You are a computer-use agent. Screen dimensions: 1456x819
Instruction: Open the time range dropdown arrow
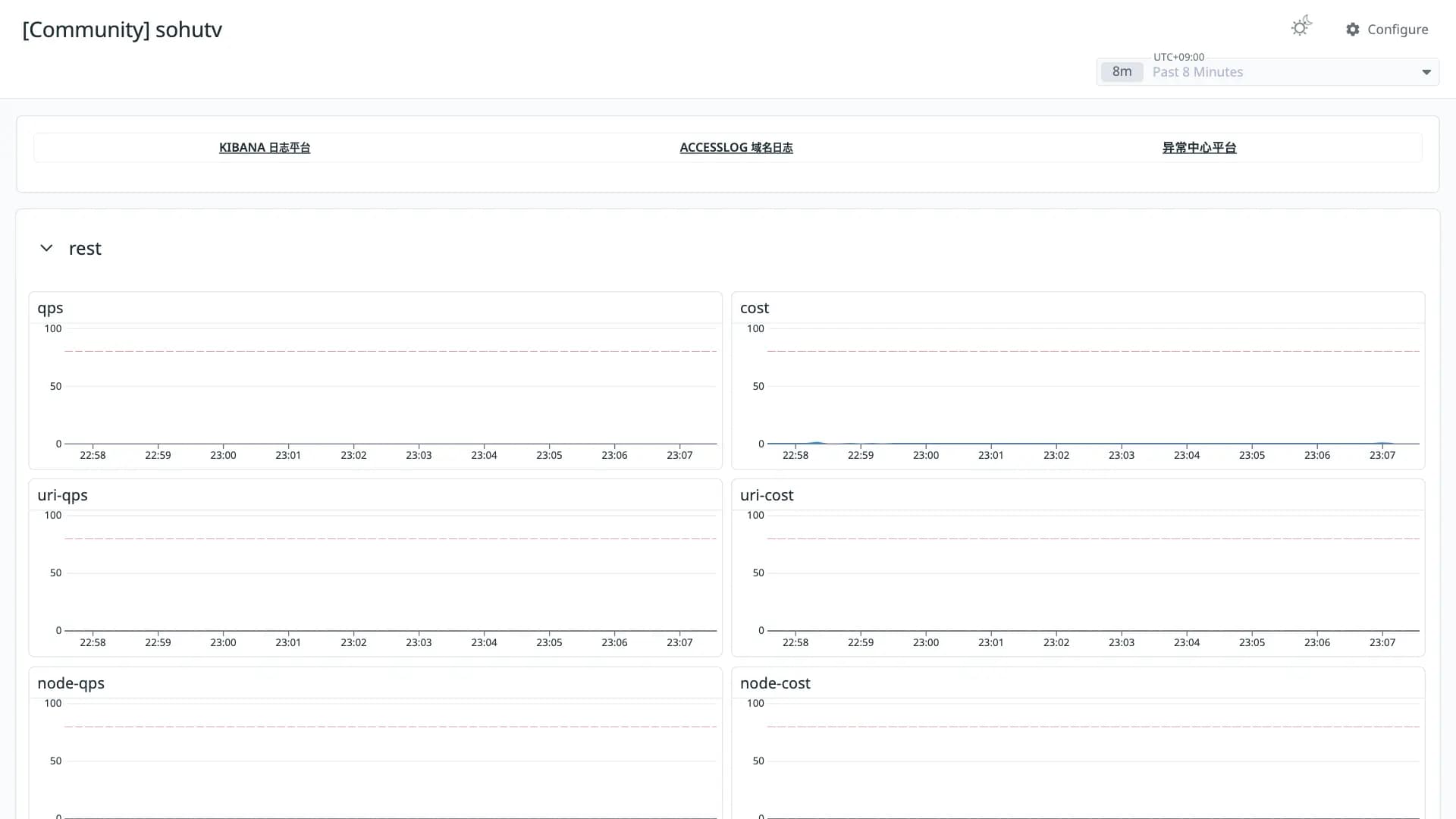click(1426, 72)
